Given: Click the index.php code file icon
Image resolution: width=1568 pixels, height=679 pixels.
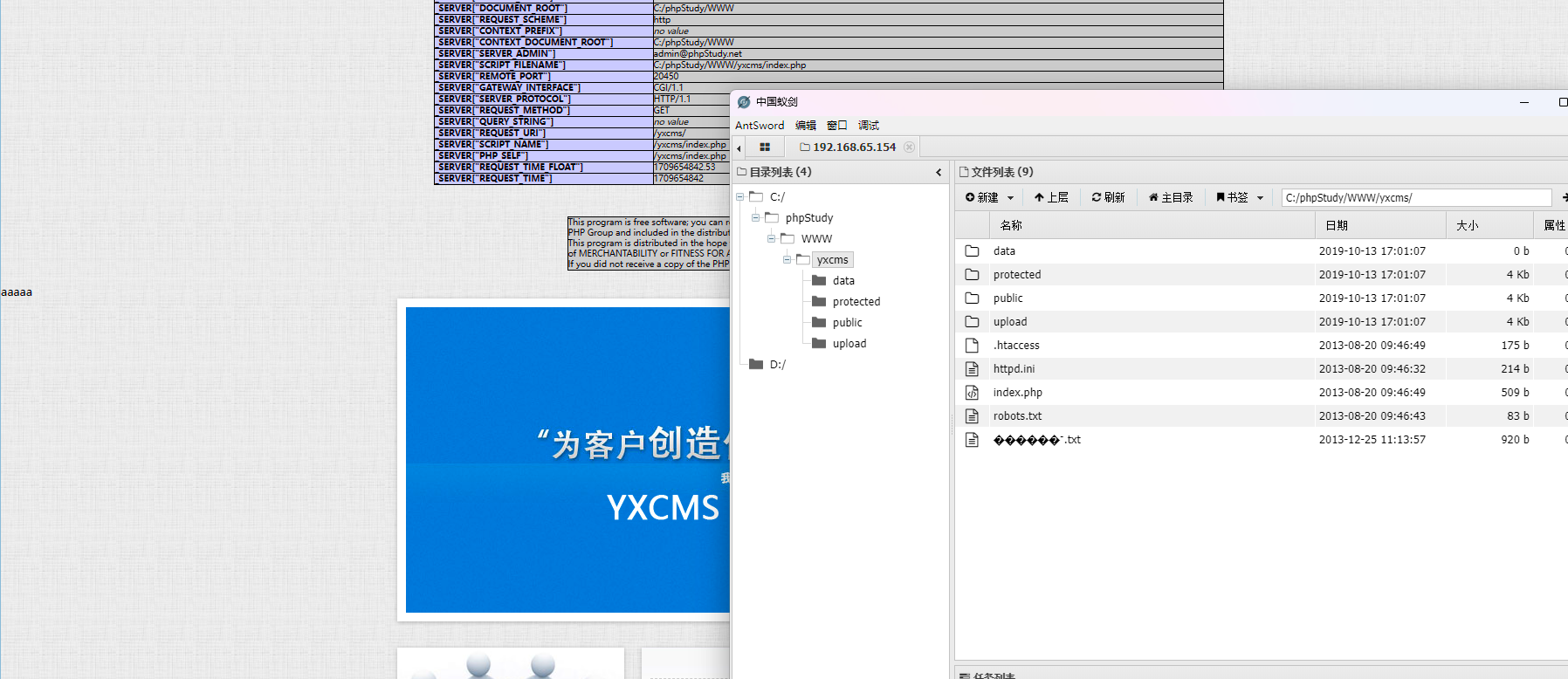Looking at the screenshot, I should [972, 393].
